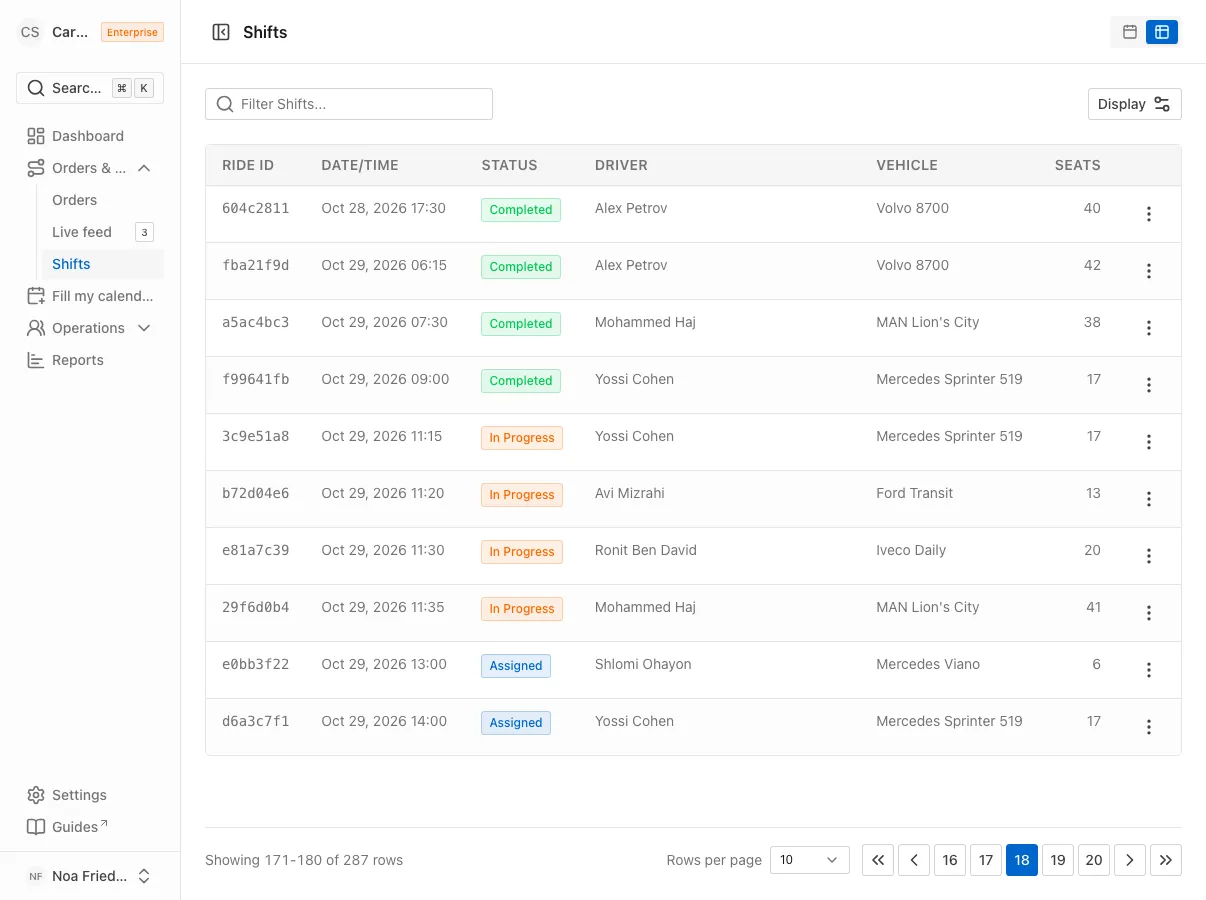Open the Rows per page dropdown

(x=810, y=860)
